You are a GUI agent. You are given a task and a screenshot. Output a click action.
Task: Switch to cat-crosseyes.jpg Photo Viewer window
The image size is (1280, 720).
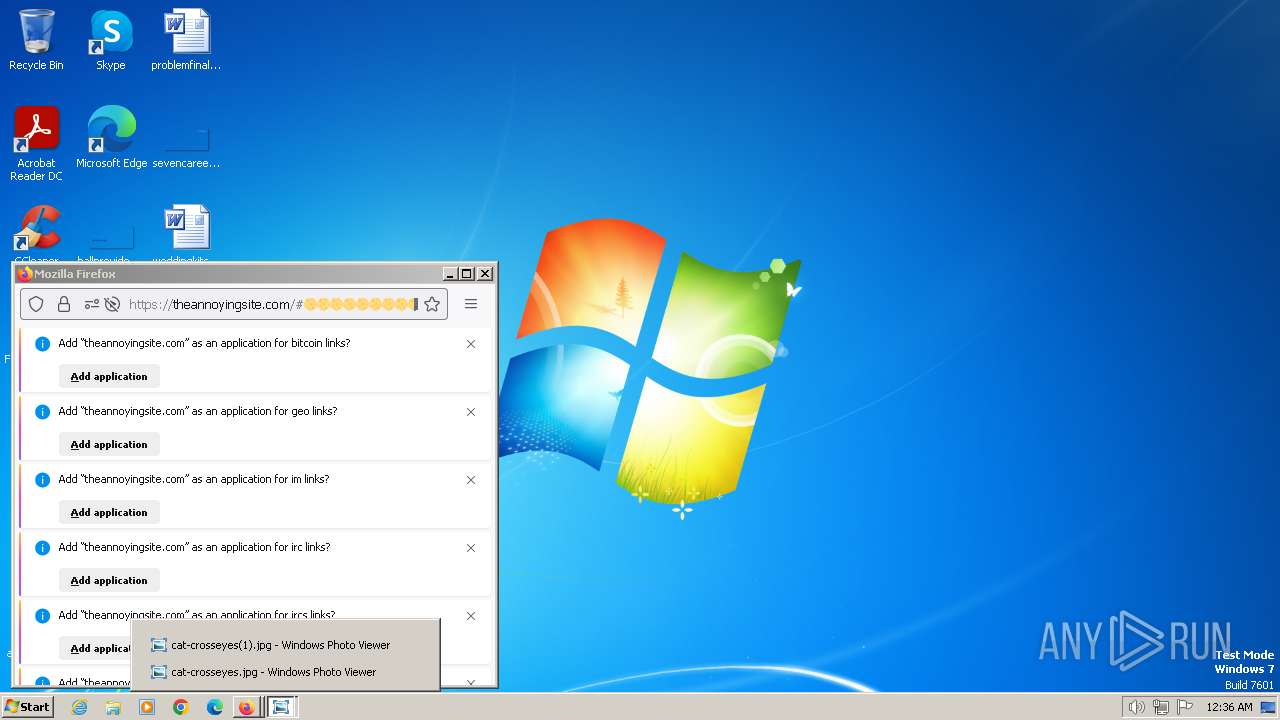[285, 672]
